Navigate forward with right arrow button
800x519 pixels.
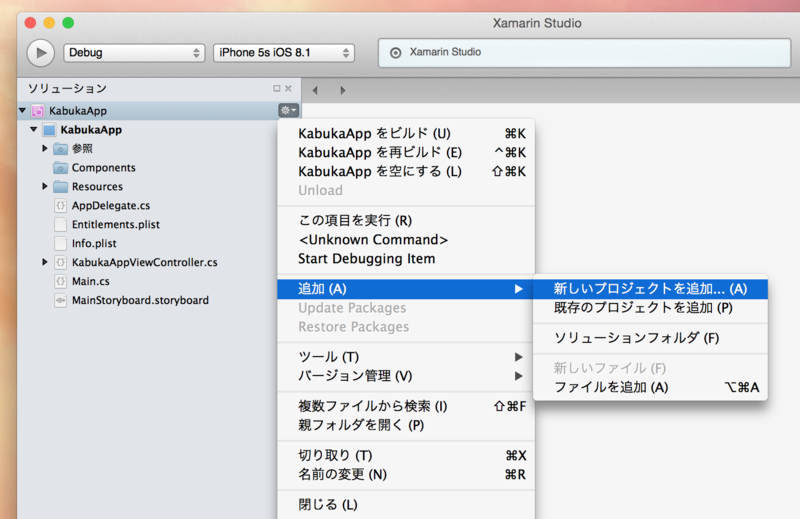tap(343, 90)
